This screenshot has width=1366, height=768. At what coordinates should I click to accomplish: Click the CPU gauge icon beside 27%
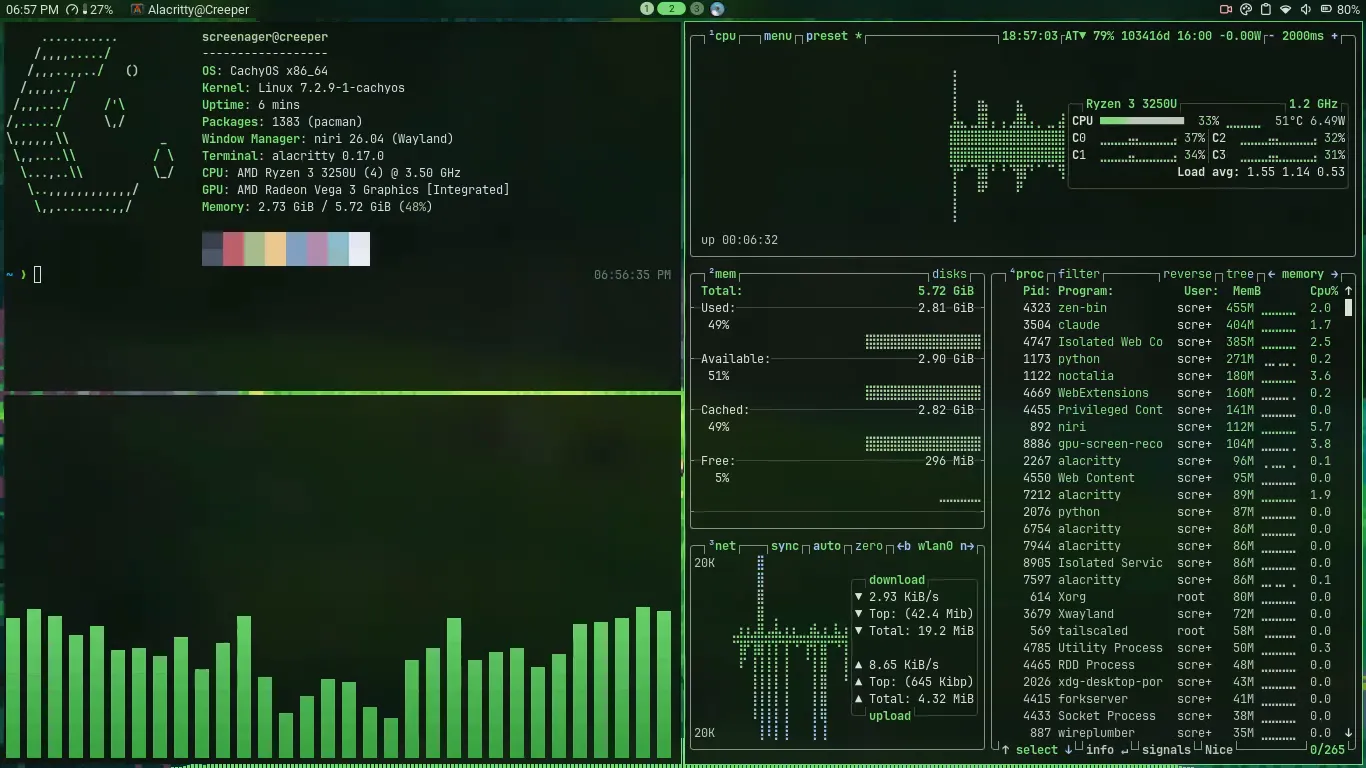[x=72, y=9]
